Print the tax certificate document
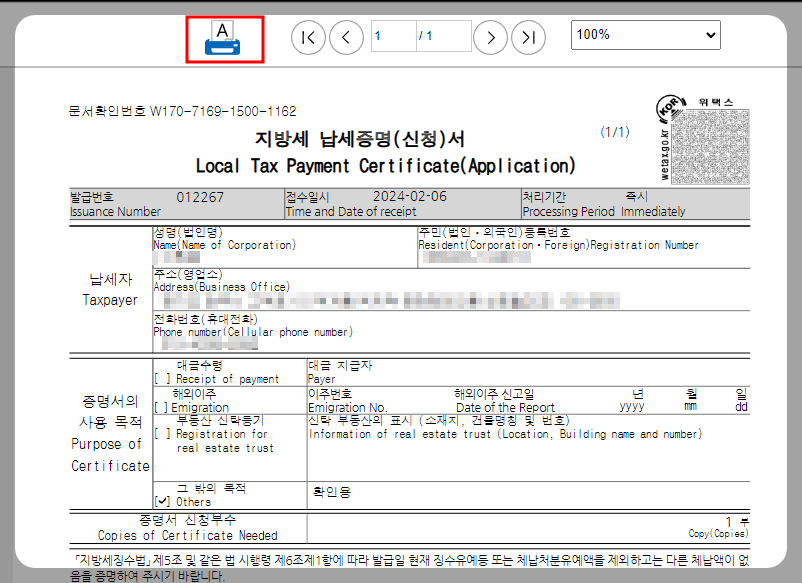 [x=224, y=36]
